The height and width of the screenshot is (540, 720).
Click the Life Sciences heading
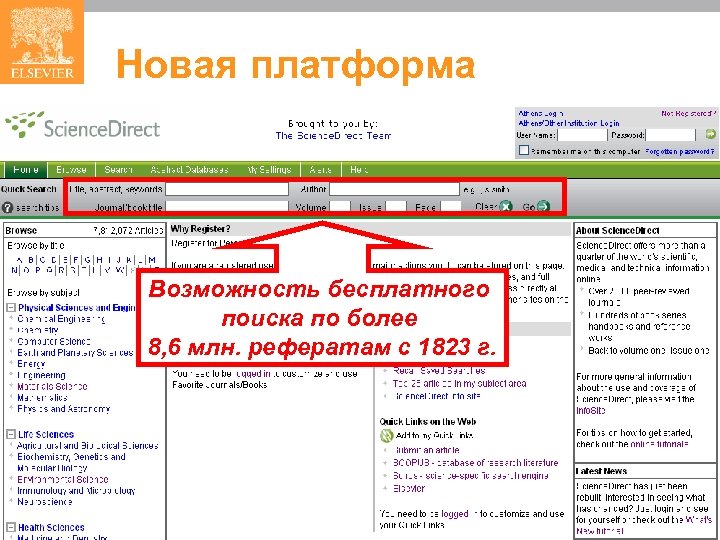(46, 434)
